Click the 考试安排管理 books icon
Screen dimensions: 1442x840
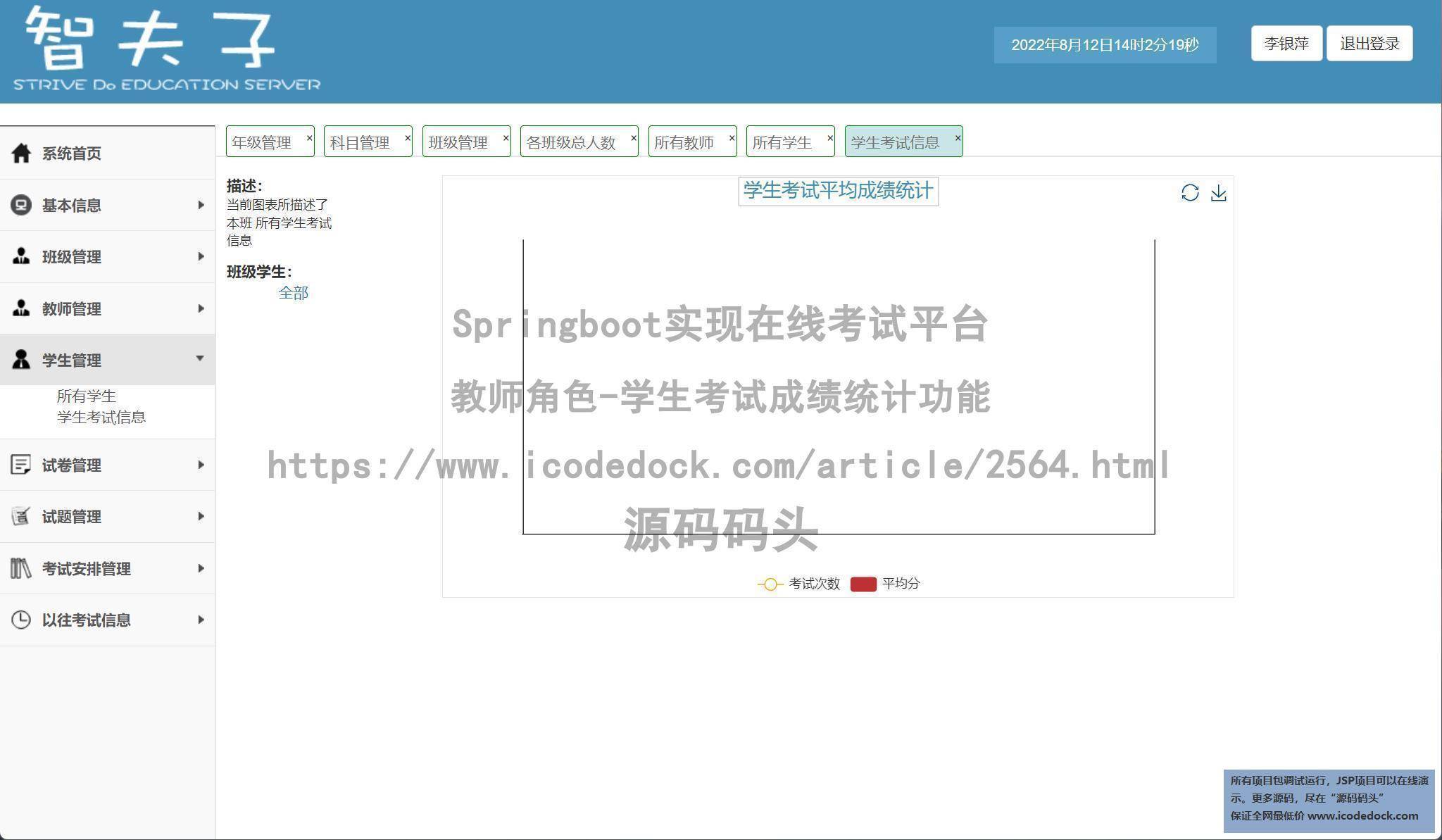coord(21,568)
